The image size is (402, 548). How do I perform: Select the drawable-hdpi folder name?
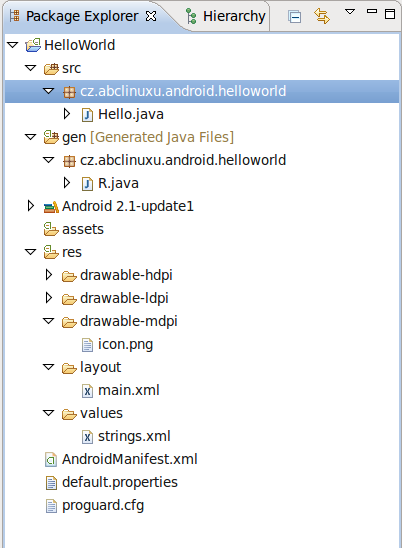[126, 275]
